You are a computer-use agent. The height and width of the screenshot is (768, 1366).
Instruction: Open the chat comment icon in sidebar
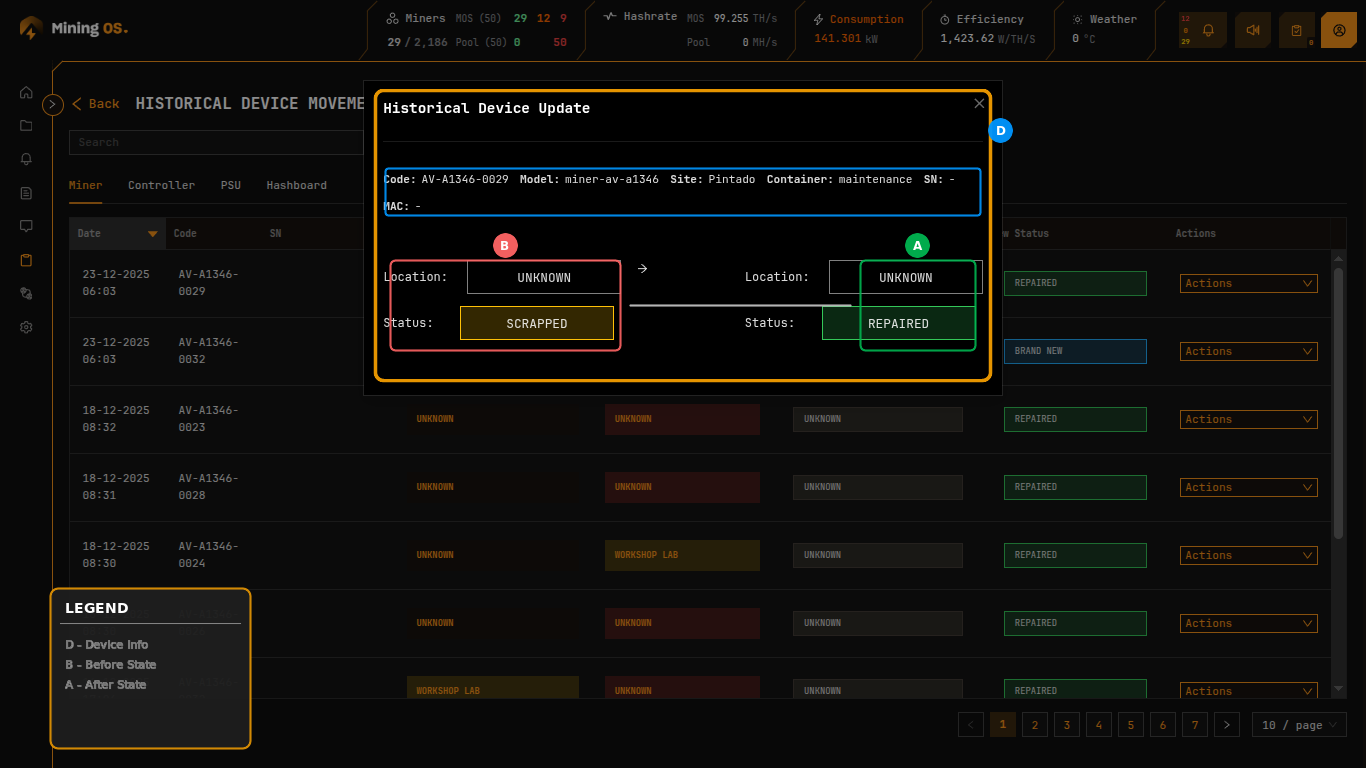[x=26, y=226]
